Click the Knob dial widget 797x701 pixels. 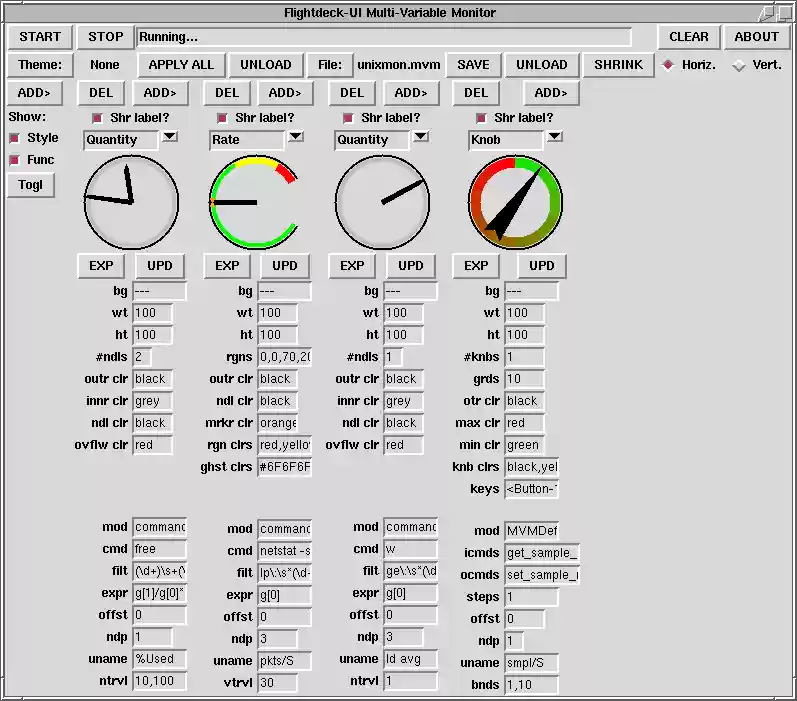pos(515,202)
